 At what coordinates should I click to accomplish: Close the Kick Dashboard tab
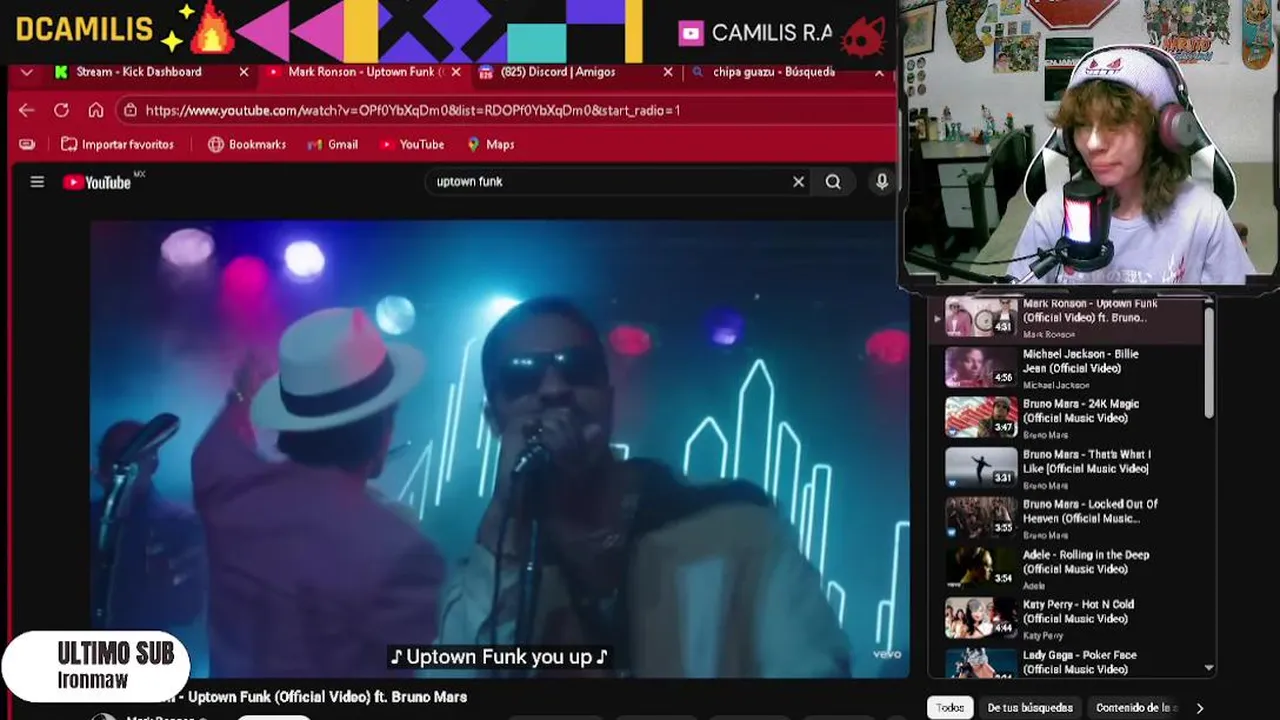[244, 72]
